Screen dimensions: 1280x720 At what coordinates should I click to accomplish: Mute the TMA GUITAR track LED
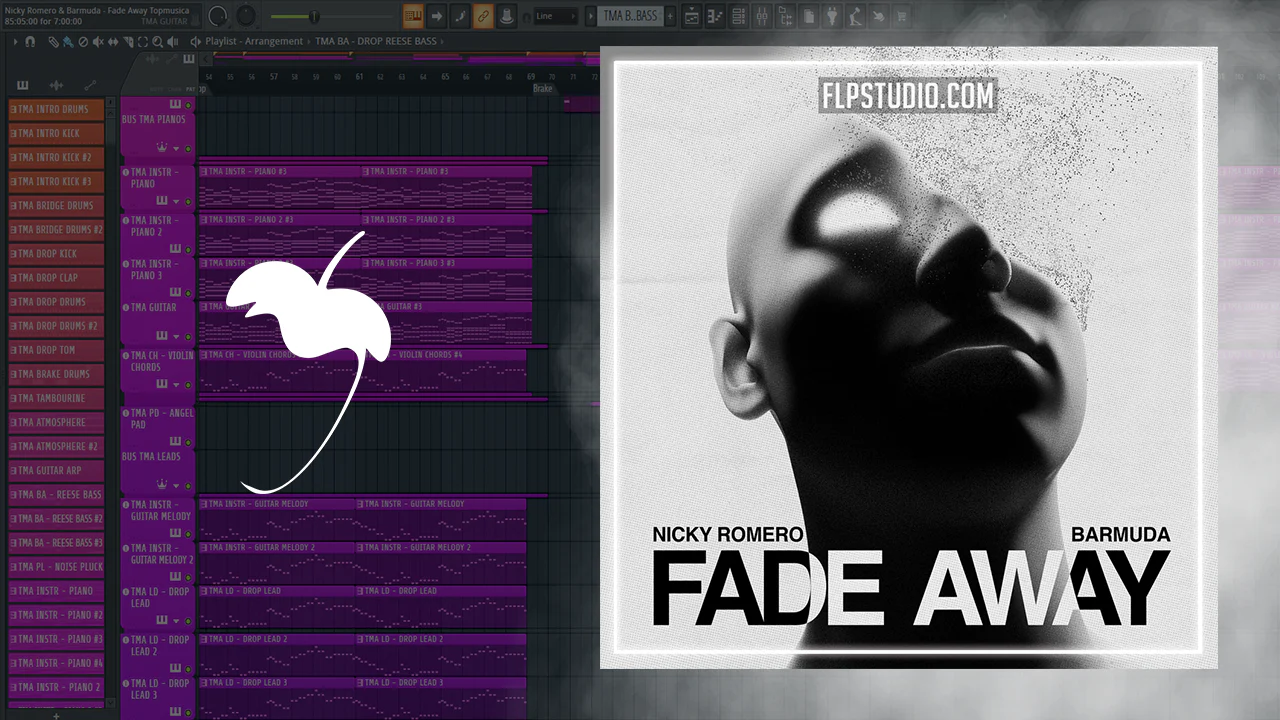(x=187, y=338)
